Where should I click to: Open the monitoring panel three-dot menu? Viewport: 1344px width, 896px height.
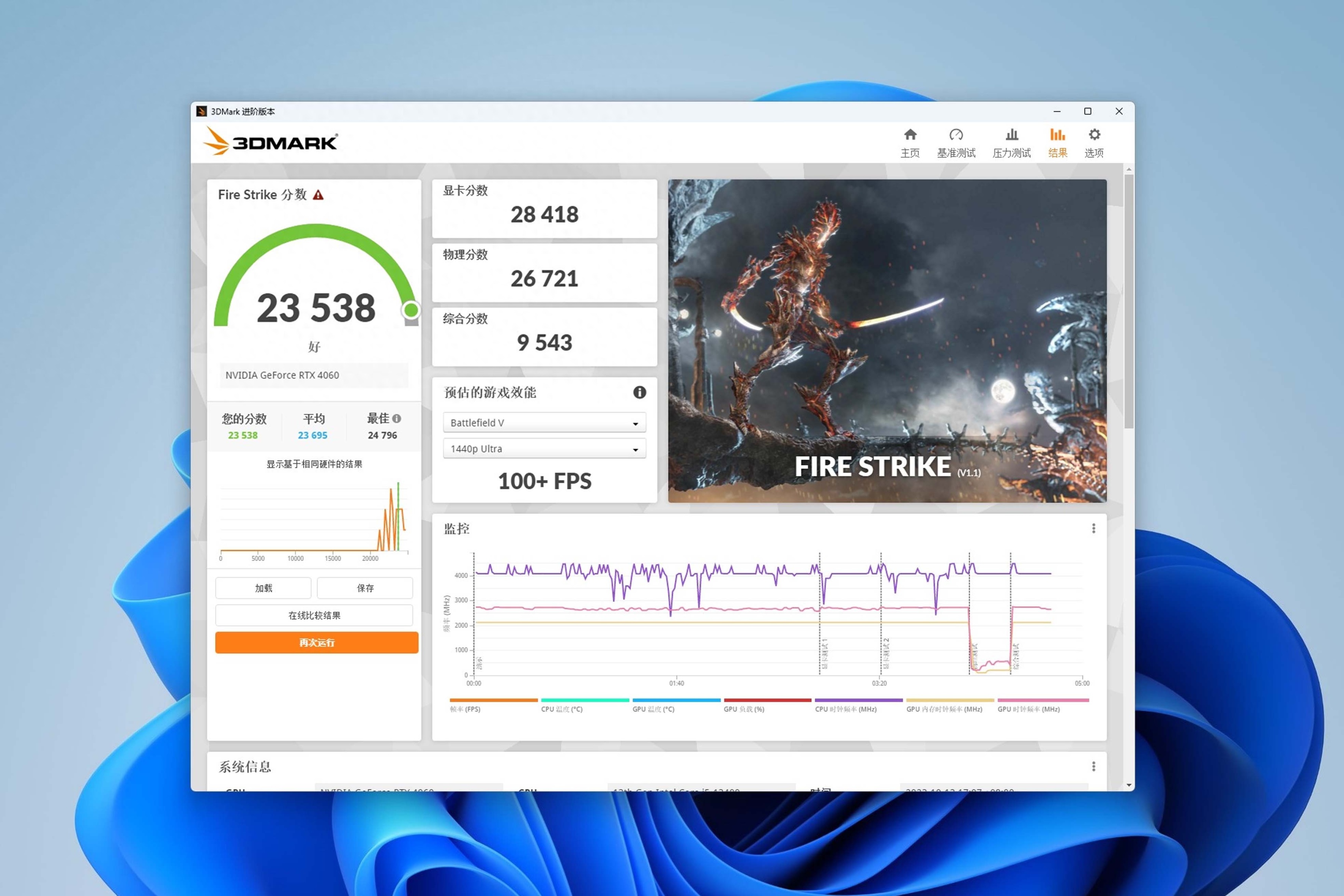pyautogui.click(x=1093, y=528)
